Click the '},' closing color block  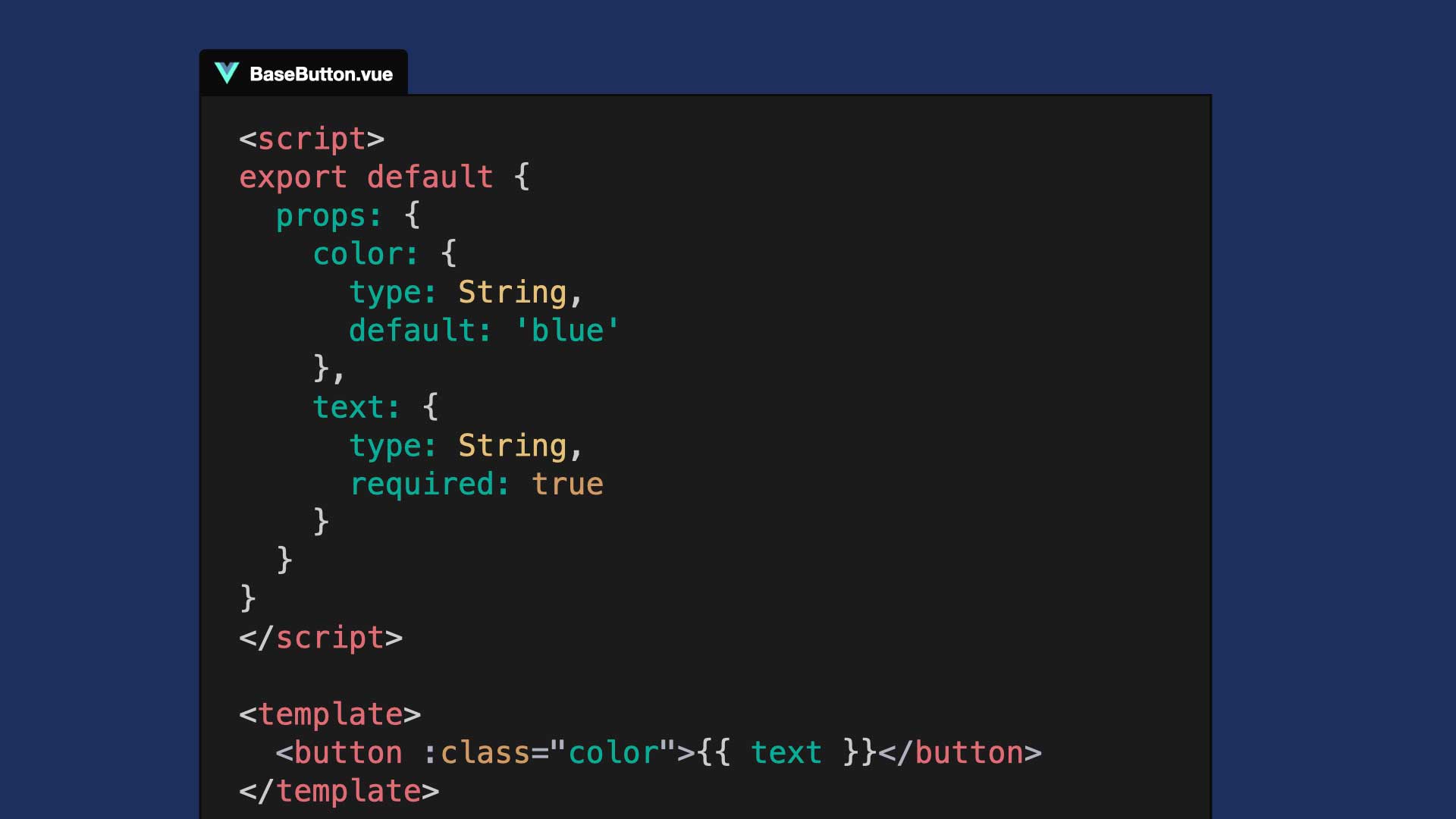[329, 369]
